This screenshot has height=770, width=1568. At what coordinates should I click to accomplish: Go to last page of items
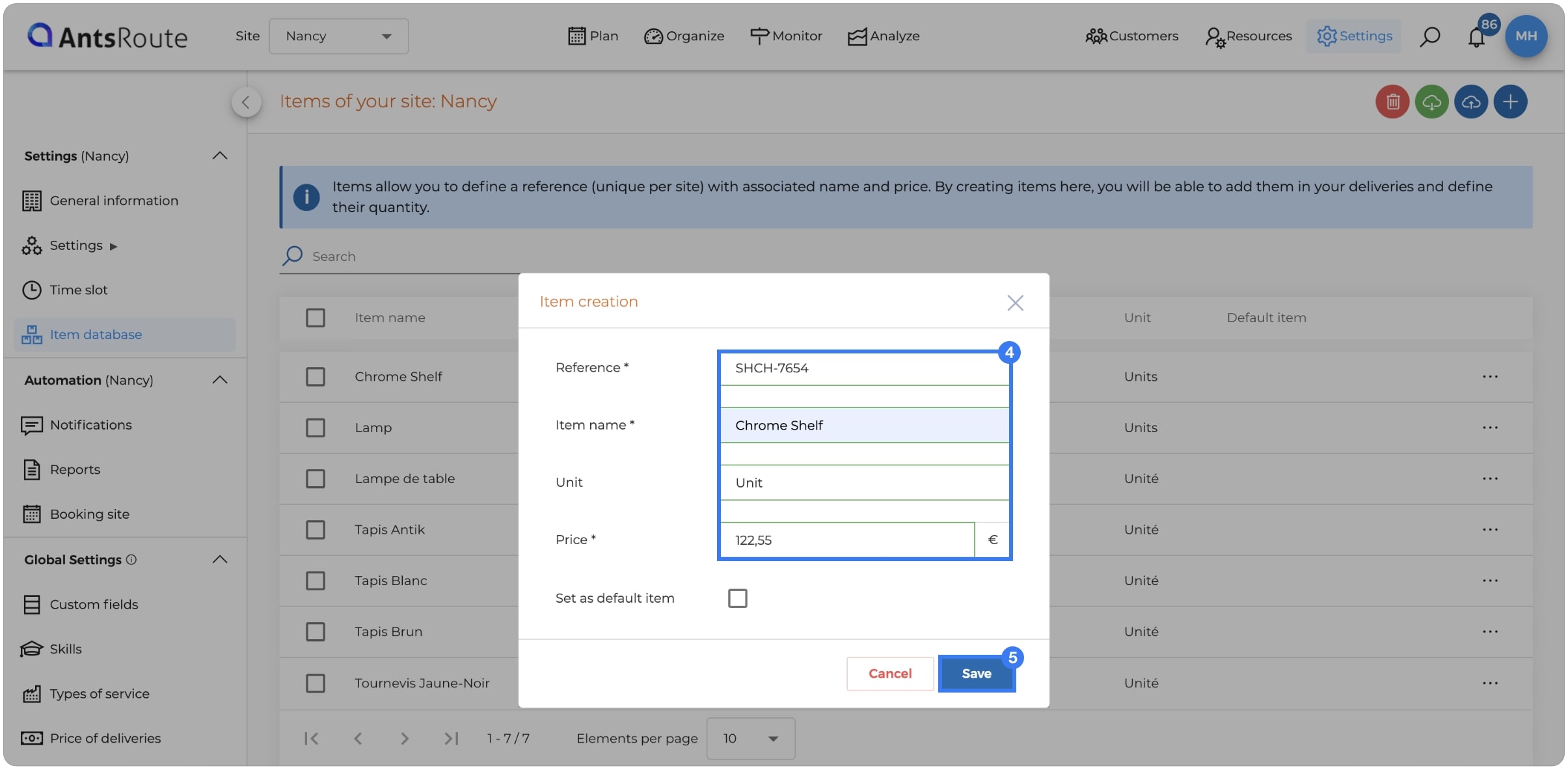[451, 738]
